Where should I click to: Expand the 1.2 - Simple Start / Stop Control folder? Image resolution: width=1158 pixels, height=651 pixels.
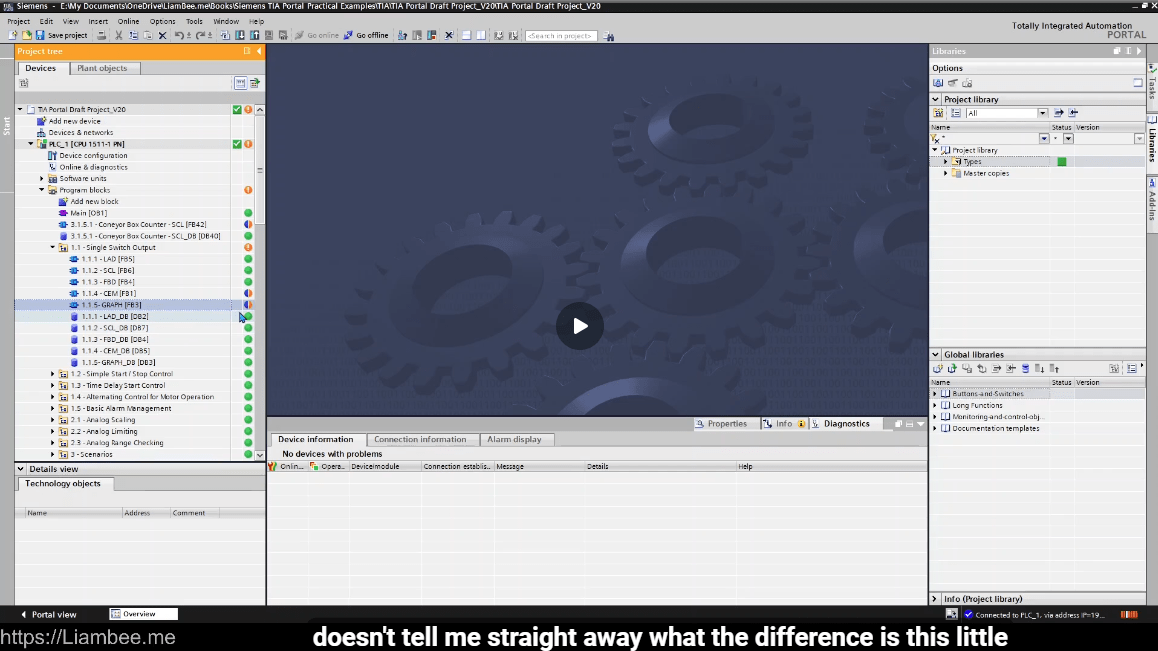tap(53, 374)
